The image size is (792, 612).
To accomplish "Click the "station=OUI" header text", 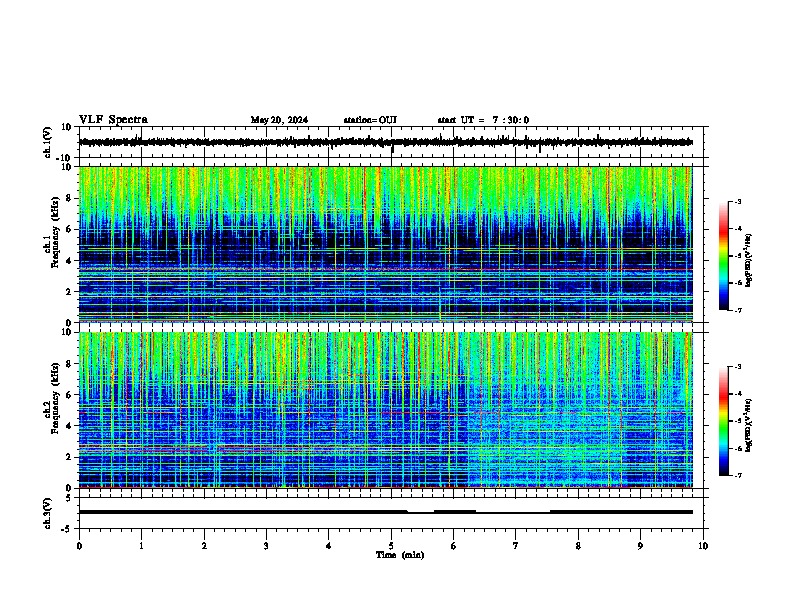I will pyautogui.click(x=370, y=120).
